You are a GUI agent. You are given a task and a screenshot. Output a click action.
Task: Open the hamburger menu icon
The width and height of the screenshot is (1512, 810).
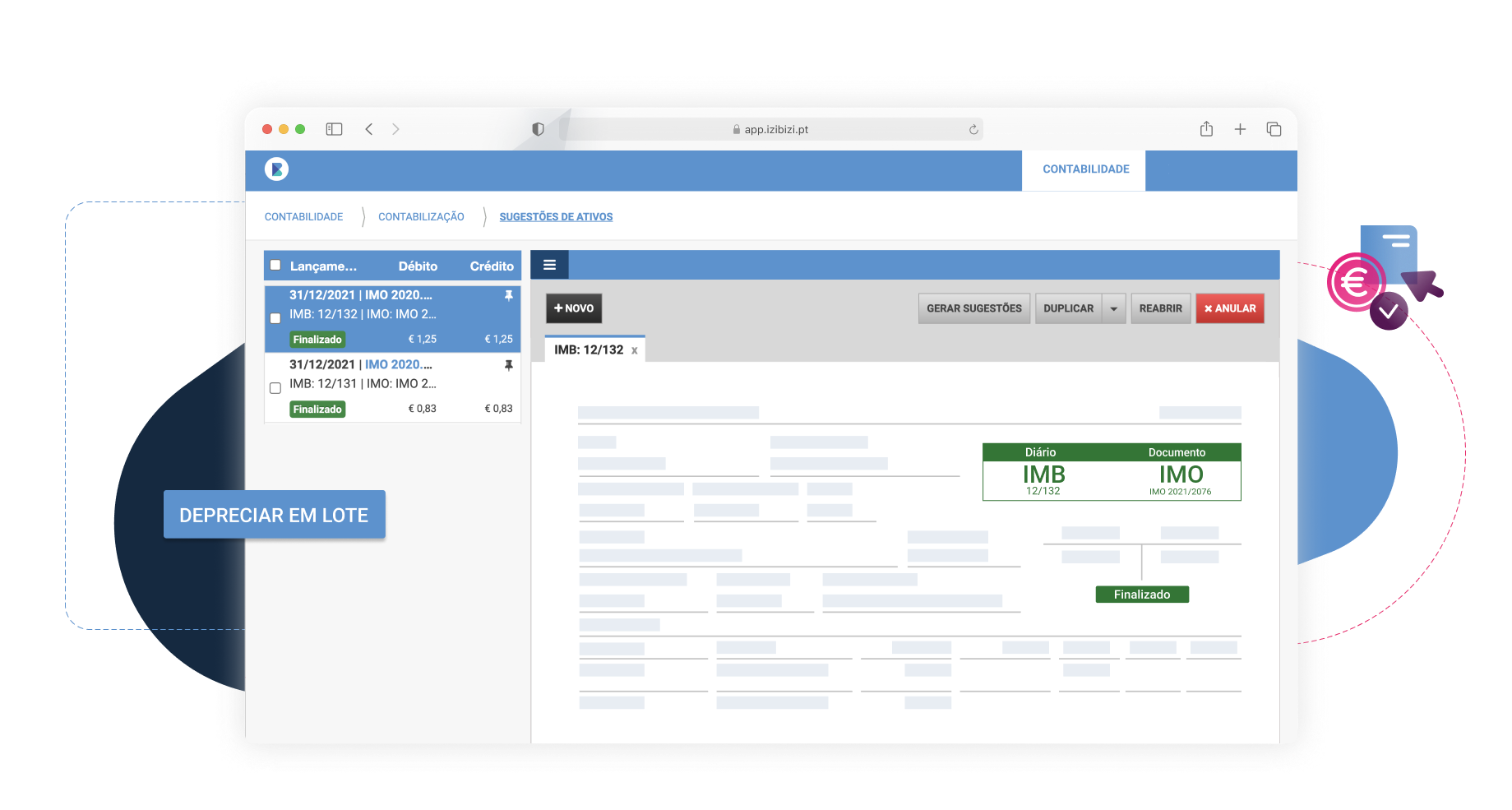(549, 265)
